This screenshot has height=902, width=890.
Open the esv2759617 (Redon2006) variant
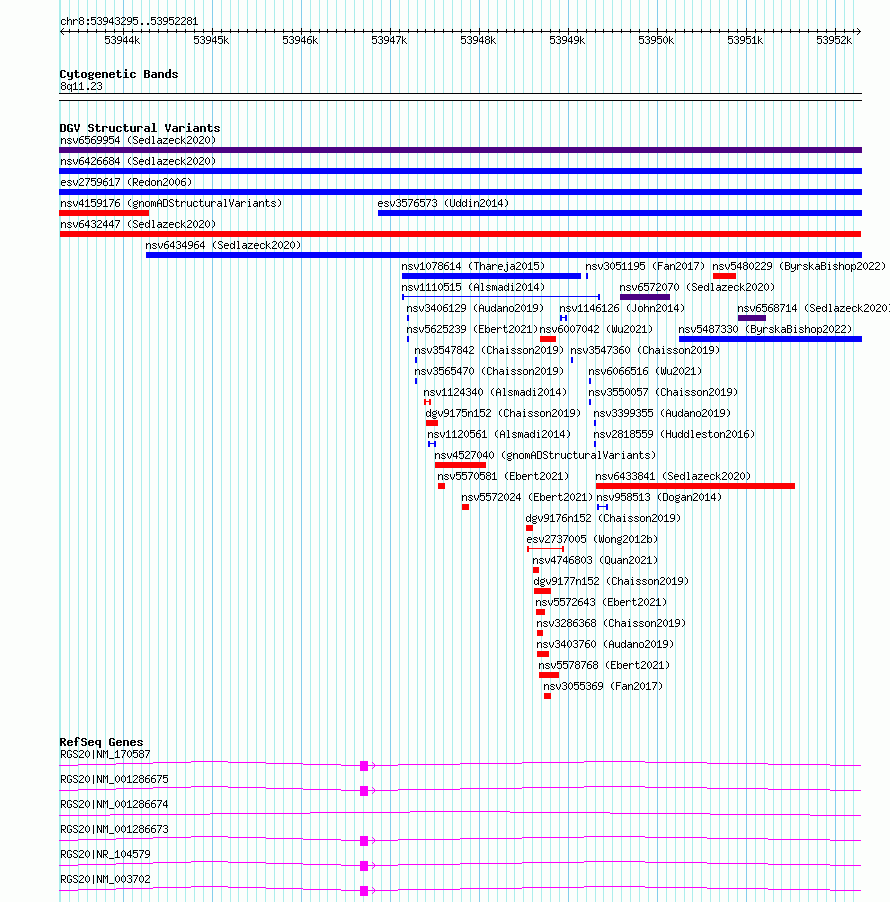click(126, 182)
